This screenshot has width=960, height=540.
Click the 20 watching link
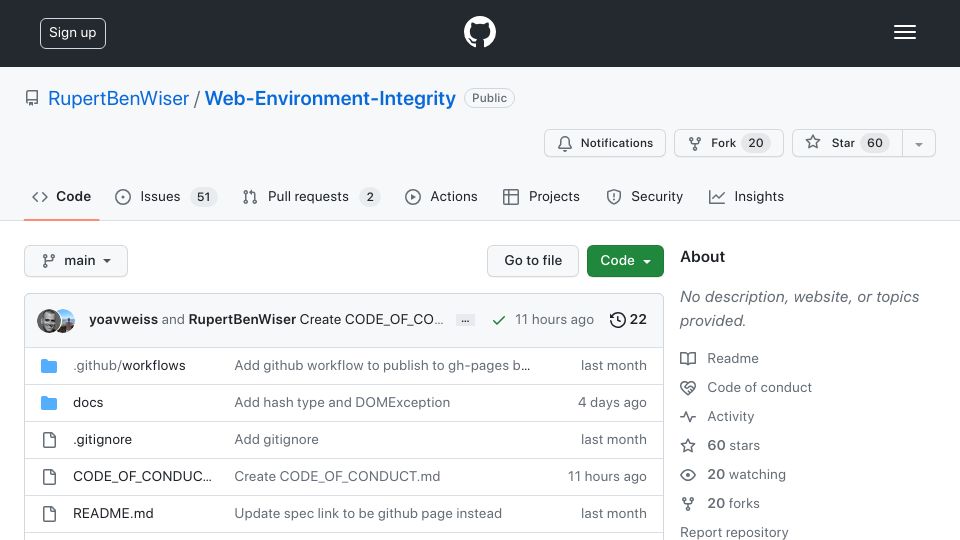click(746, 474)
